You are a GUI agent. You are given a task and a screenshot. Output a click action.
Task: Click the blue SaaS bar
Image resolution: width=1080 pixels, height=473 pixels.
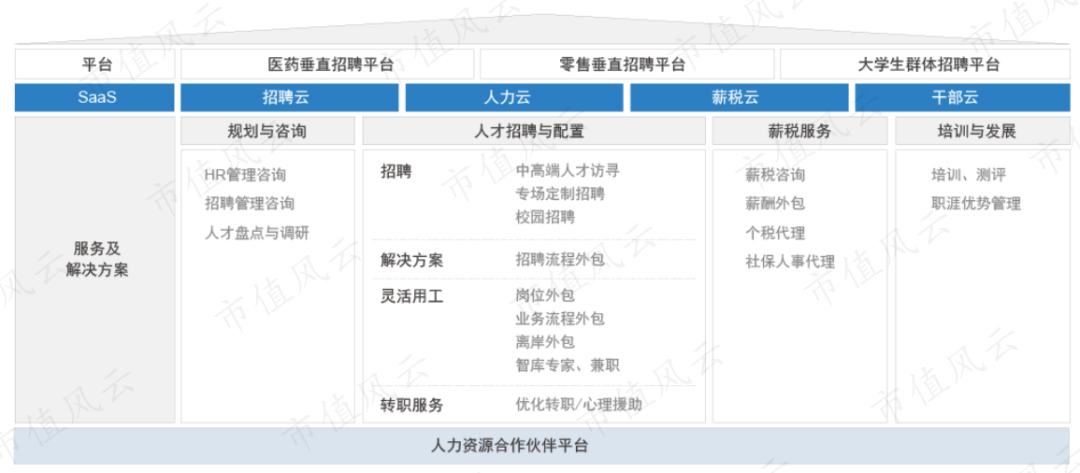tap(95, 97)
